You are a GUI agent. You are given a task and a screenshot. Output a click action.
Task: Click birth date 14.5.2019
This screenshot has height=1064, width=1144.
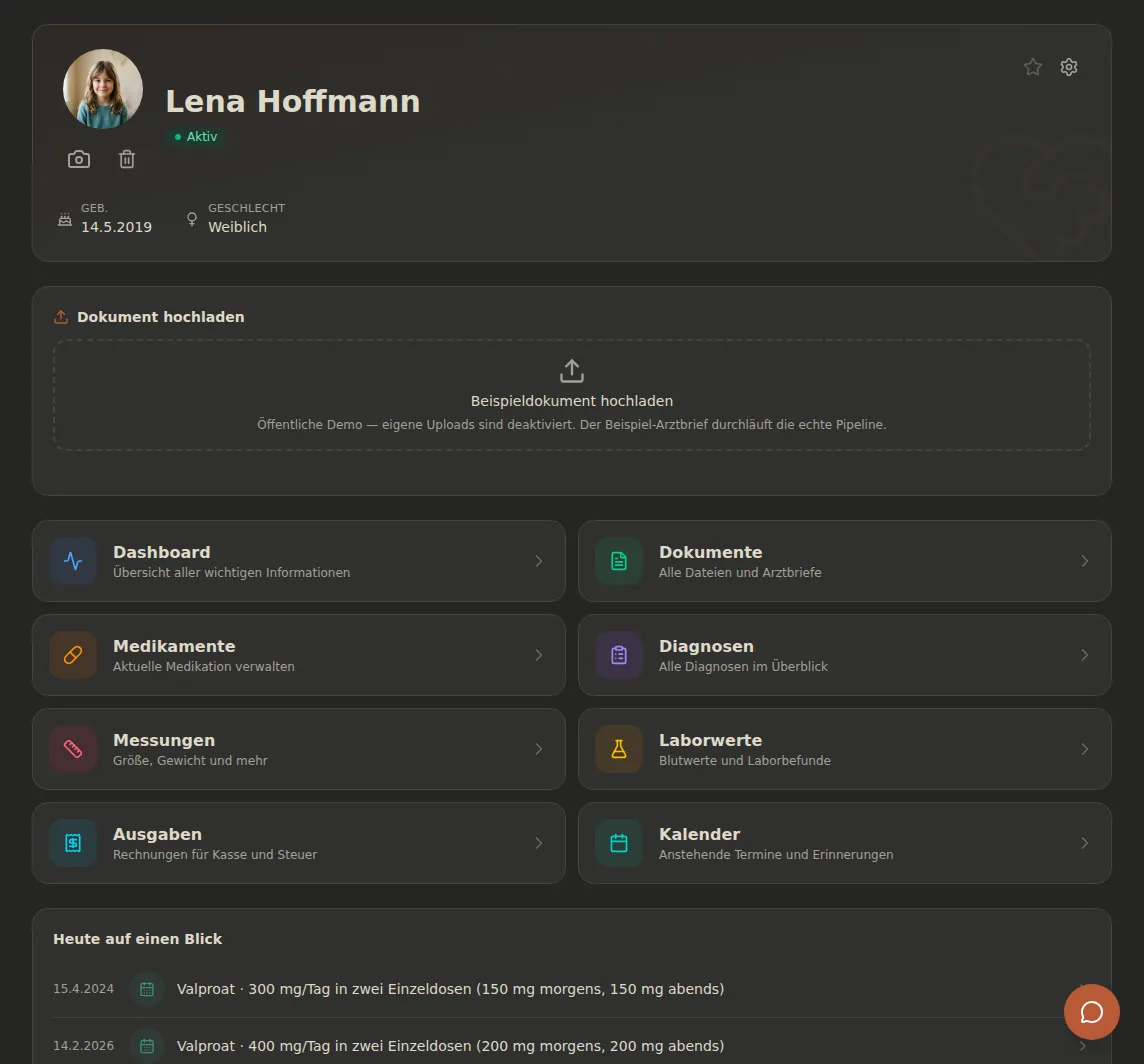(x=117, y=228)
